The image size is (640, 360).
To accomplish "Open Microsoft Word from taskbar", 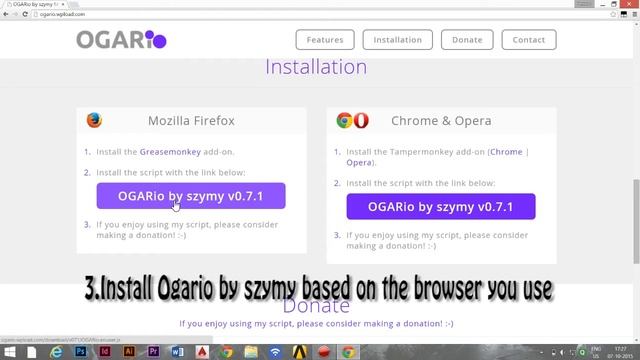I will point(178,351).
